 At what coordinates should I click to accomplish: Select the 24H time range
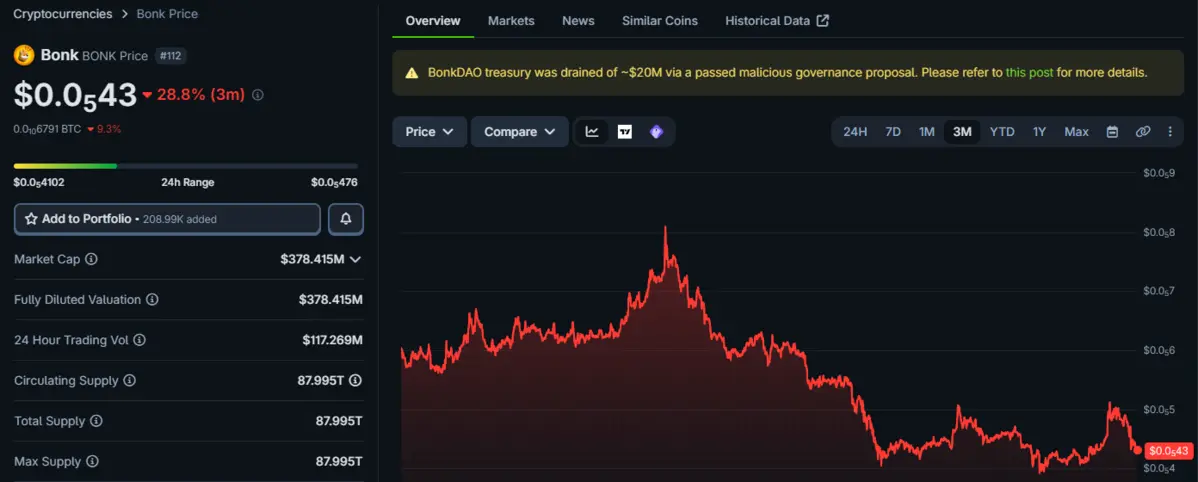pyautogui.click(x=855, y=131)
